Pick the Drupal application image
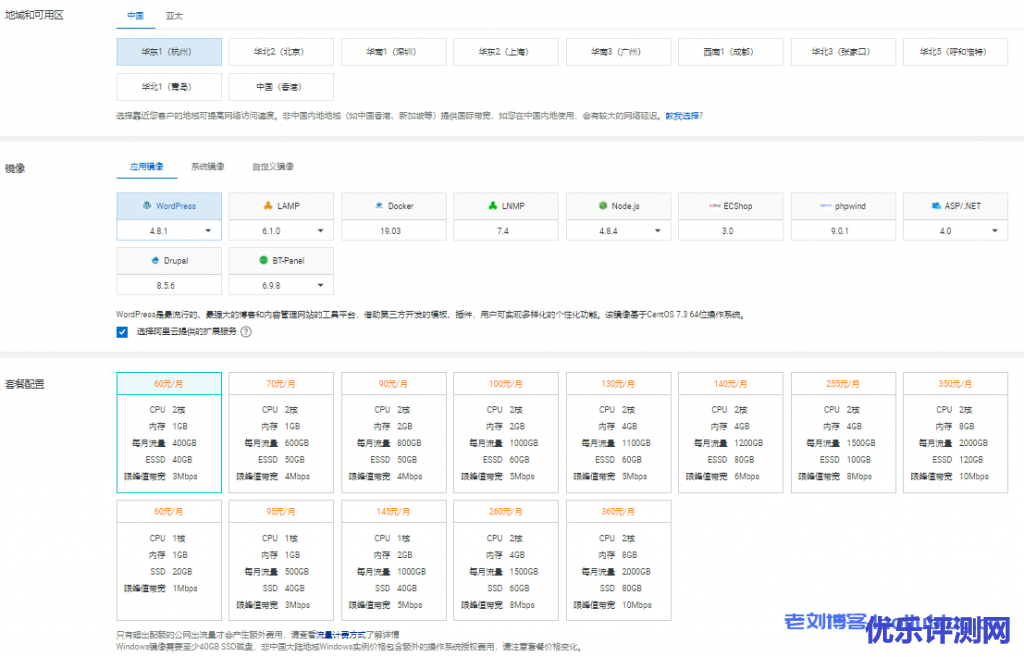Image resolution: width=1024 pixels, height=657 pixels. 168,260
